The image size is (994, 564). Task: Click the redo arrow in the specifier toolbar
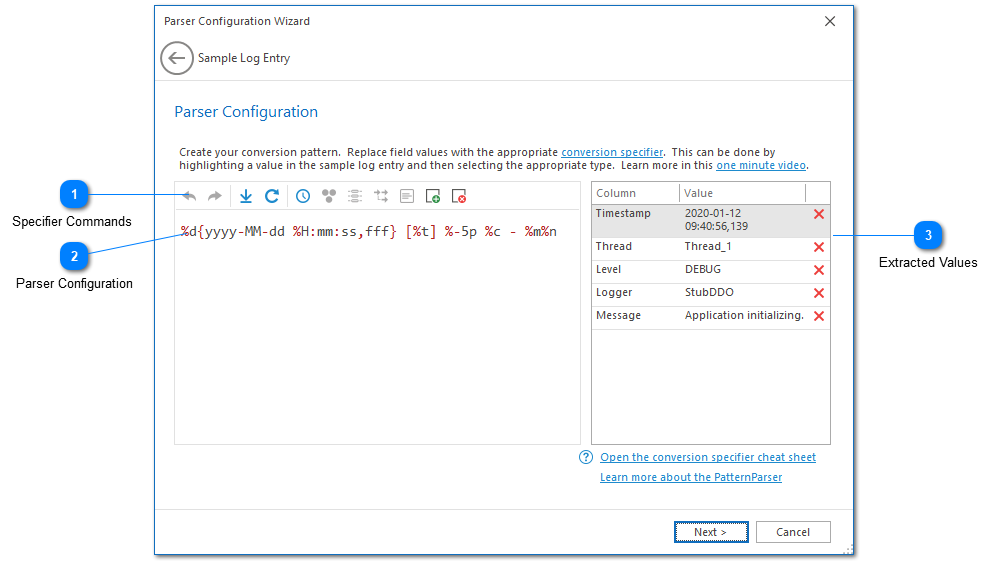coord(215,196)
